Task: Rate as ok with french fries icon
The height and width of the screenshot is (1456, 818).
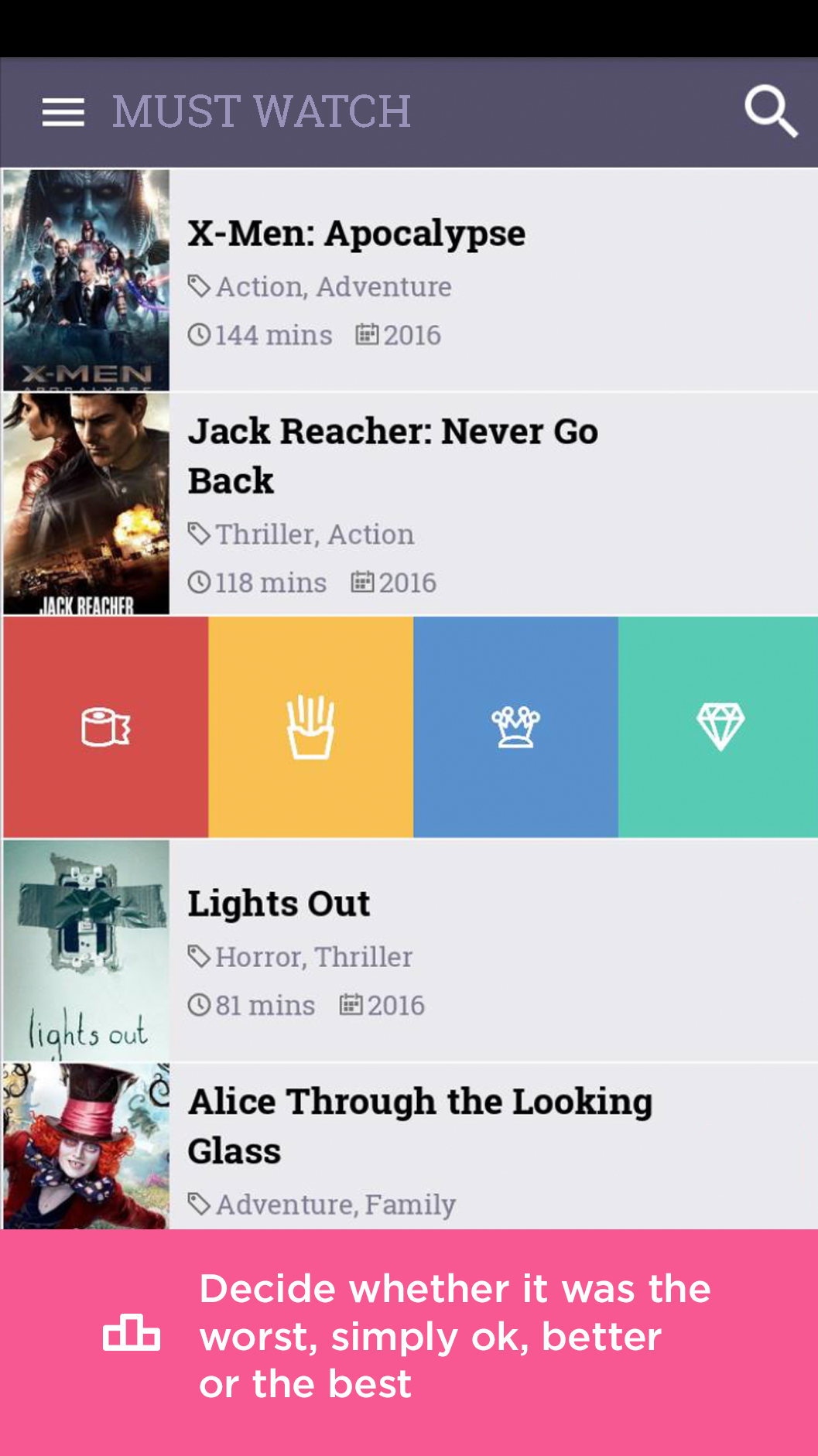Action: pos(310,726)
